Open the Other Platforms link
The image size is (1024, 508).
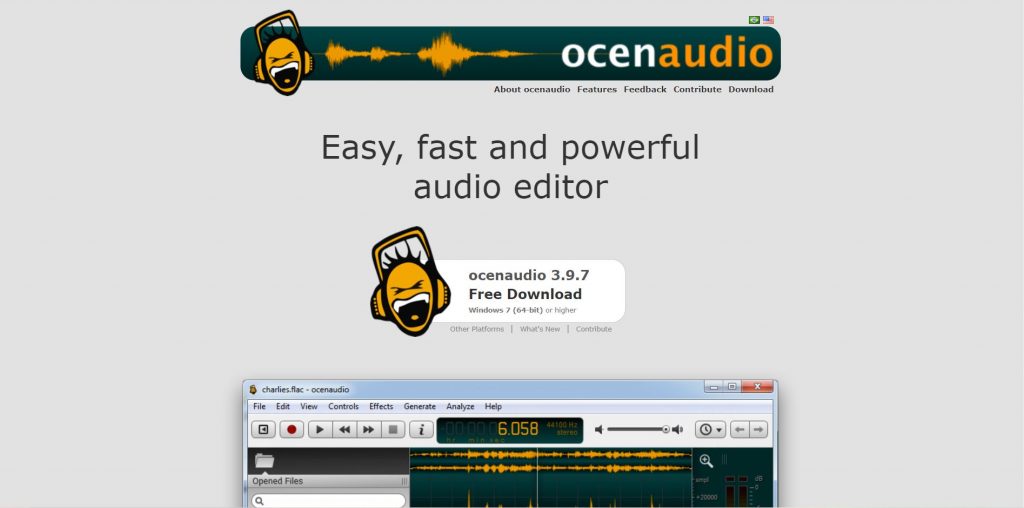pos(477,329)
